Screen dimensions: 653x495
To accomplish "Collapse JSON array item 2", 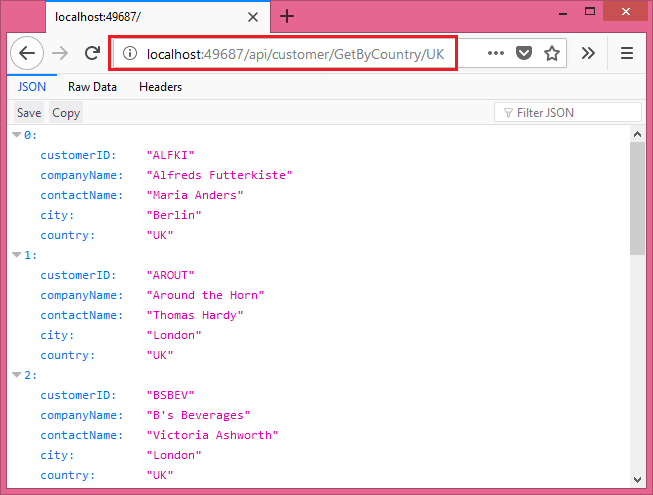I will [17, 375].
